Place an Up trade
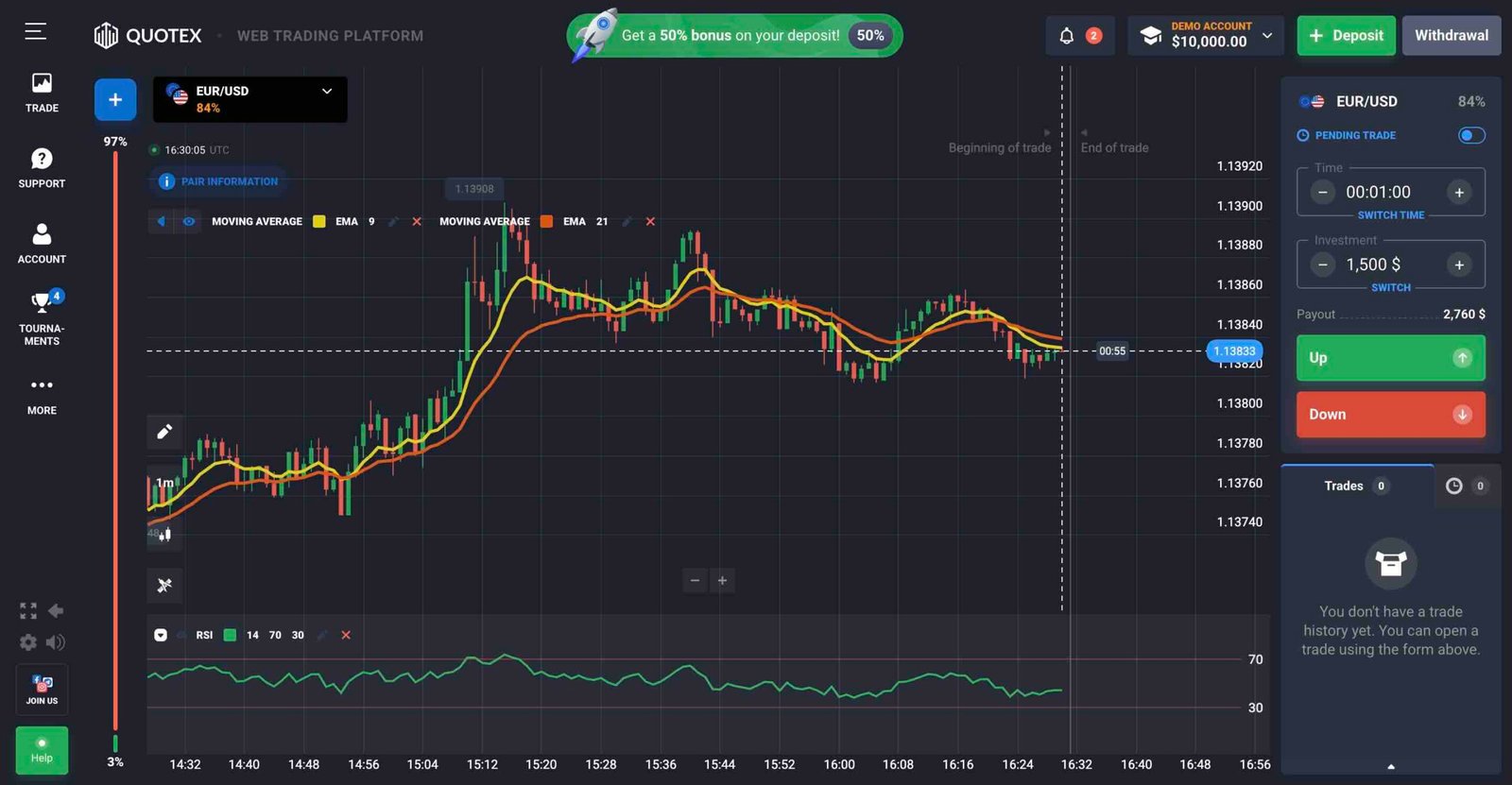The width and height of the screenshot is (1512, 785). [1391, 358]
